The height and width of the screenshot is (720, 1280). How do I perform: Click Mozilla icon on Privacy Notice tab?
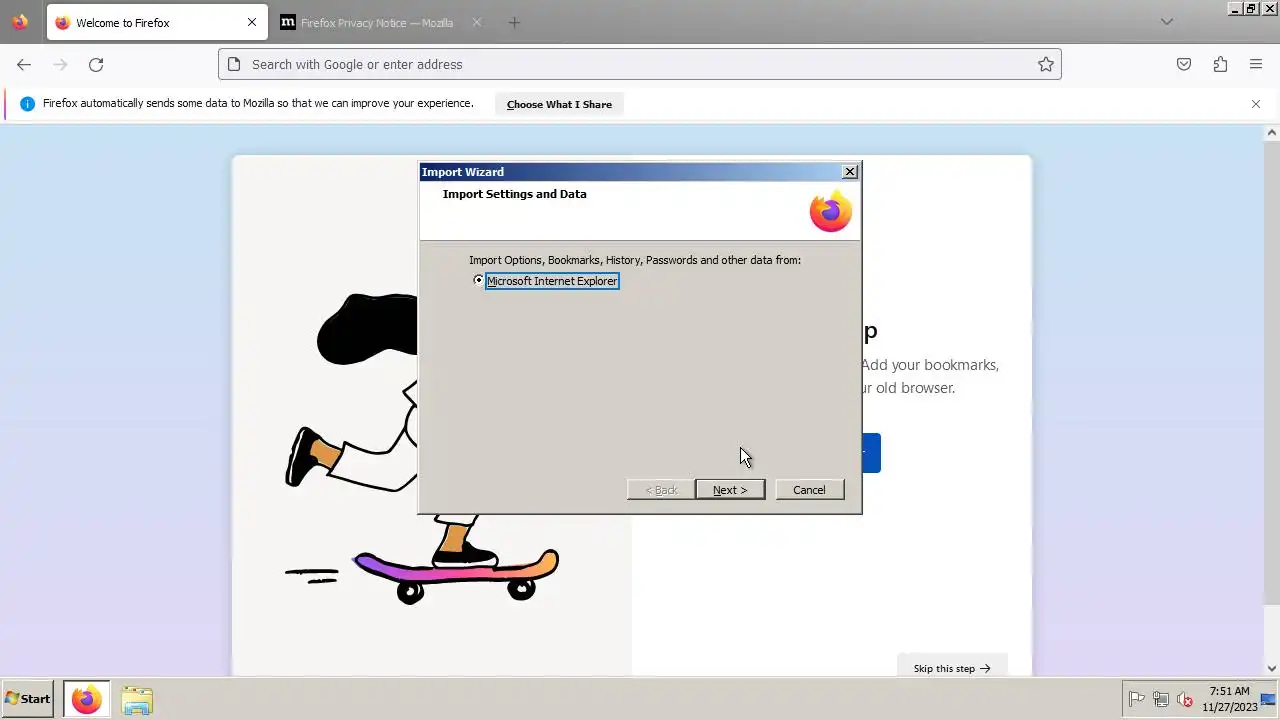click(x=288, y=22)
